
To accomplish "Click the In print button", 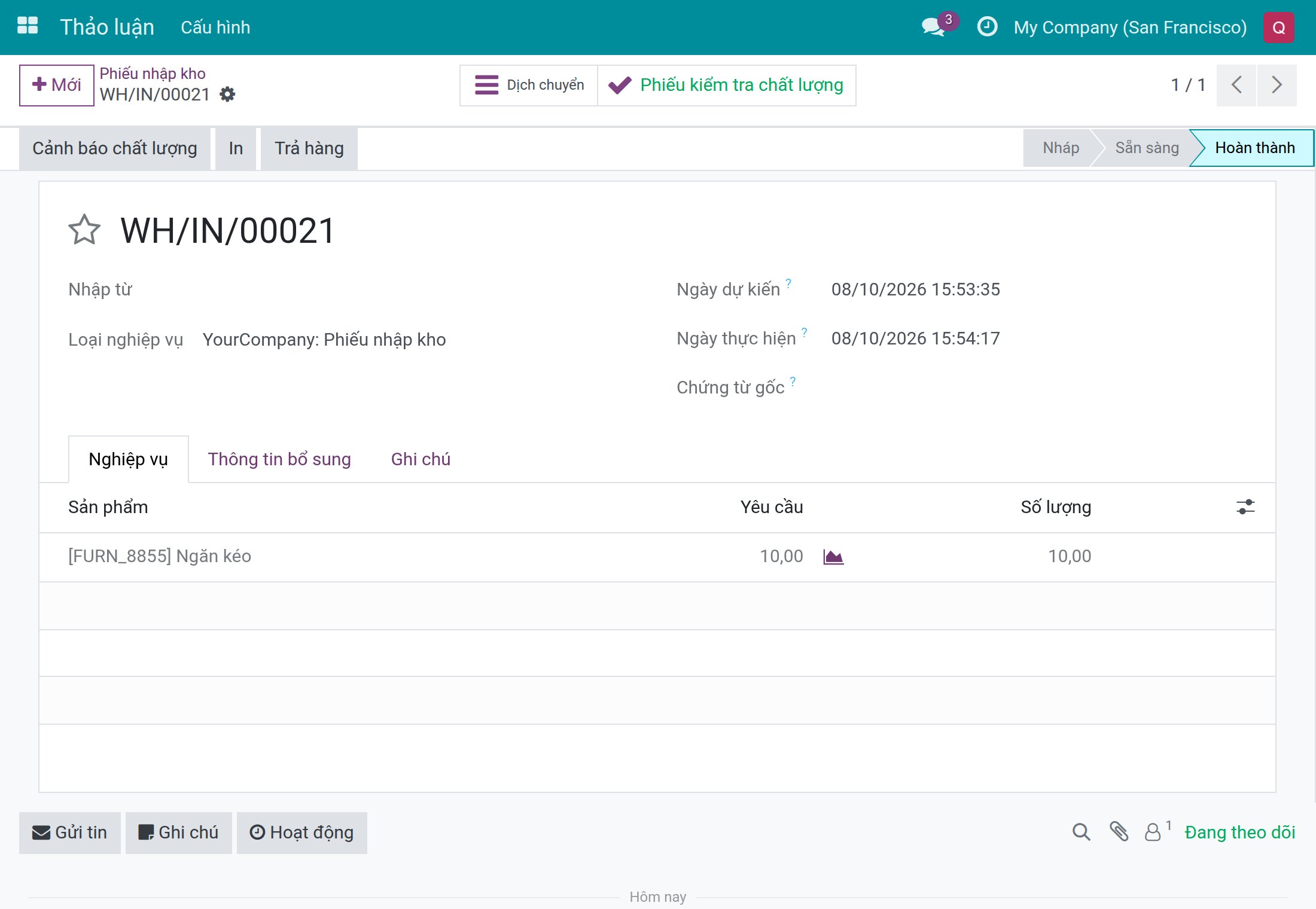I will click(236, 148).
